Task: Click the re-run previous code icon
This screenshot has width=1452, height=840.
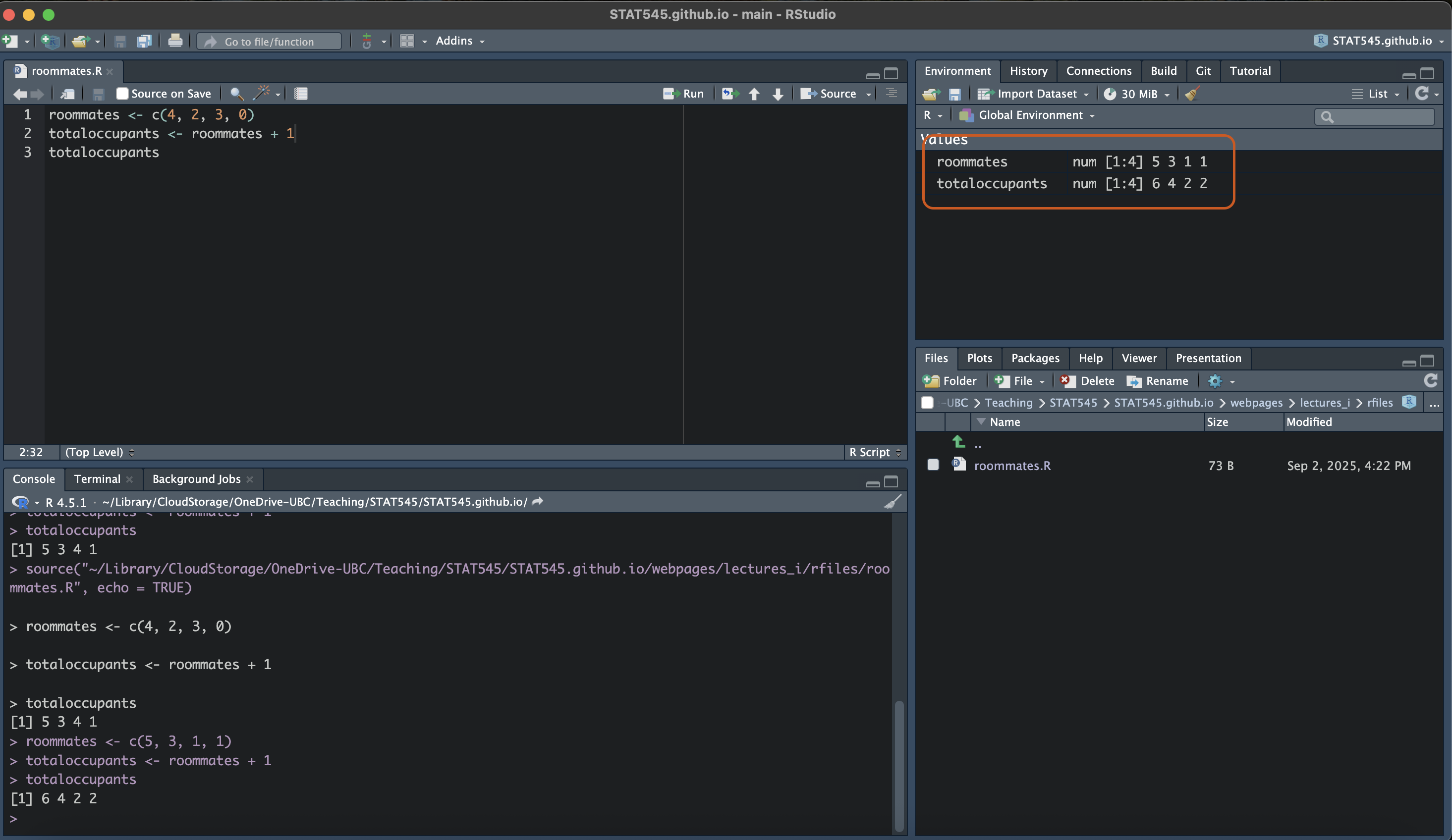Action: 730,94
